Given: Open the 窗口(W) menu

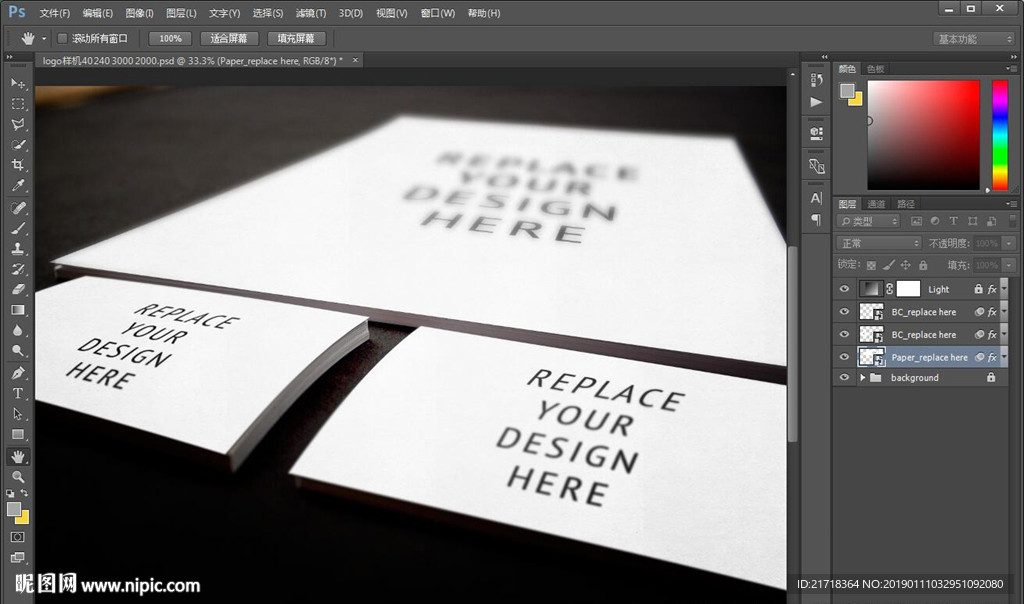Looking at the screenshot, I should pyautogui.click(x=438, y=13).
